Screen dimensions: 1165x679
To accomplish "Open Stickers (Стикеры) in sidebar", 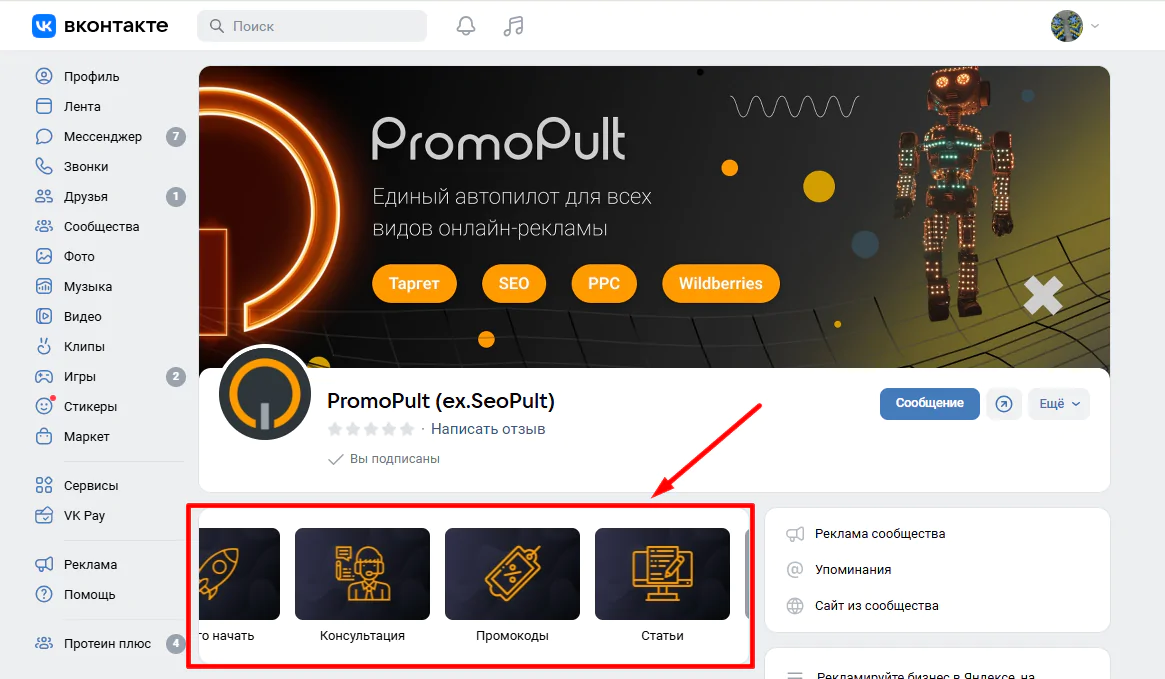I will [x=90, y=406].
